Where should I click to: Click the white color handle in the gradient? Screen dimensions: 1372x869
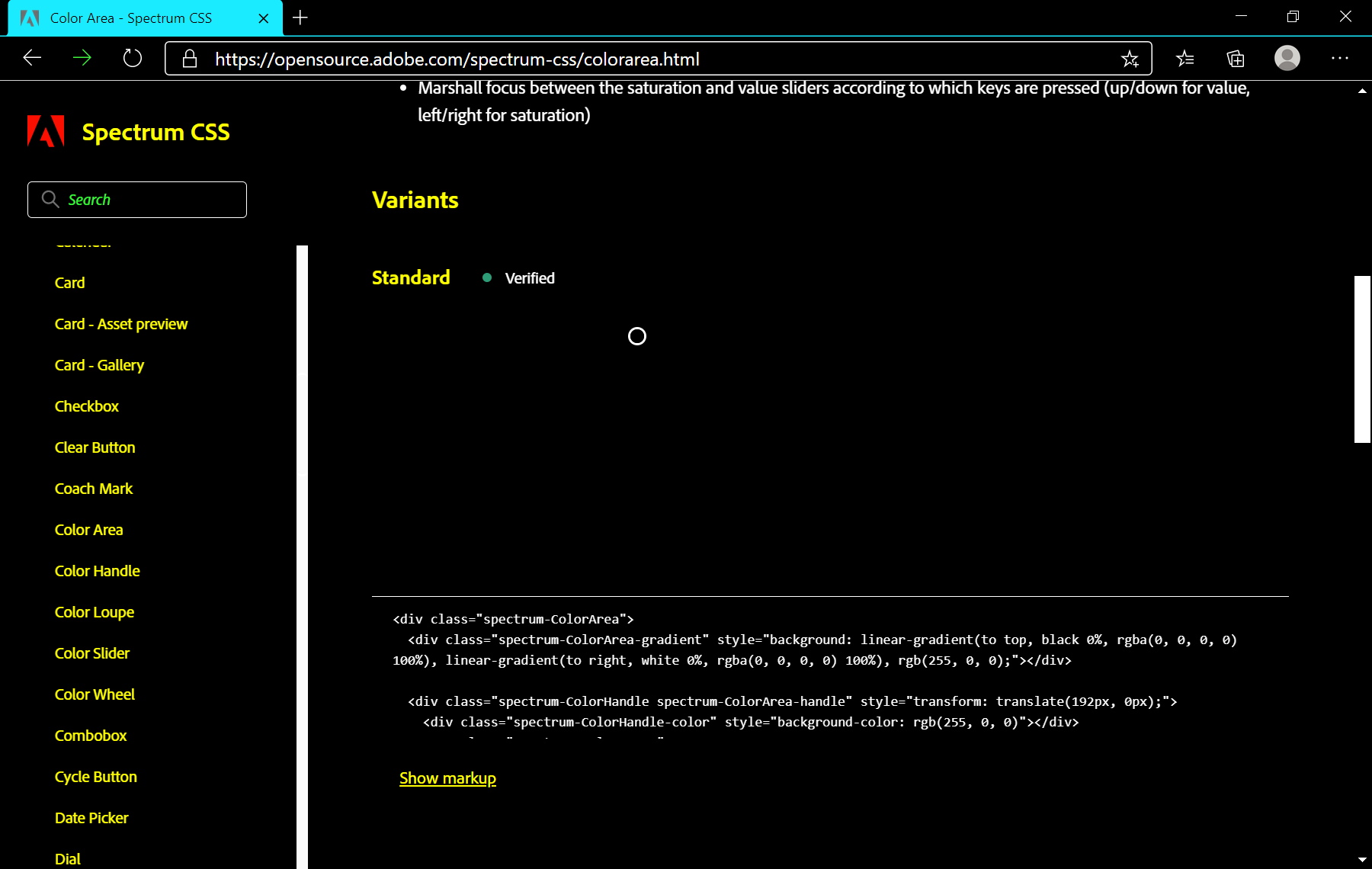pos(637,336)
